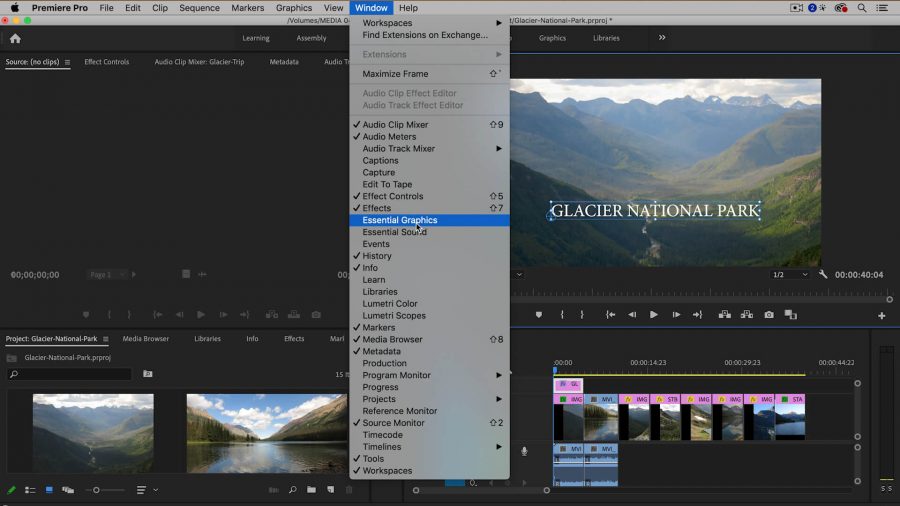Open the Creative Cloud menu bar icon
Viewport: 900px width, 506px height.
tap(841, 8)
